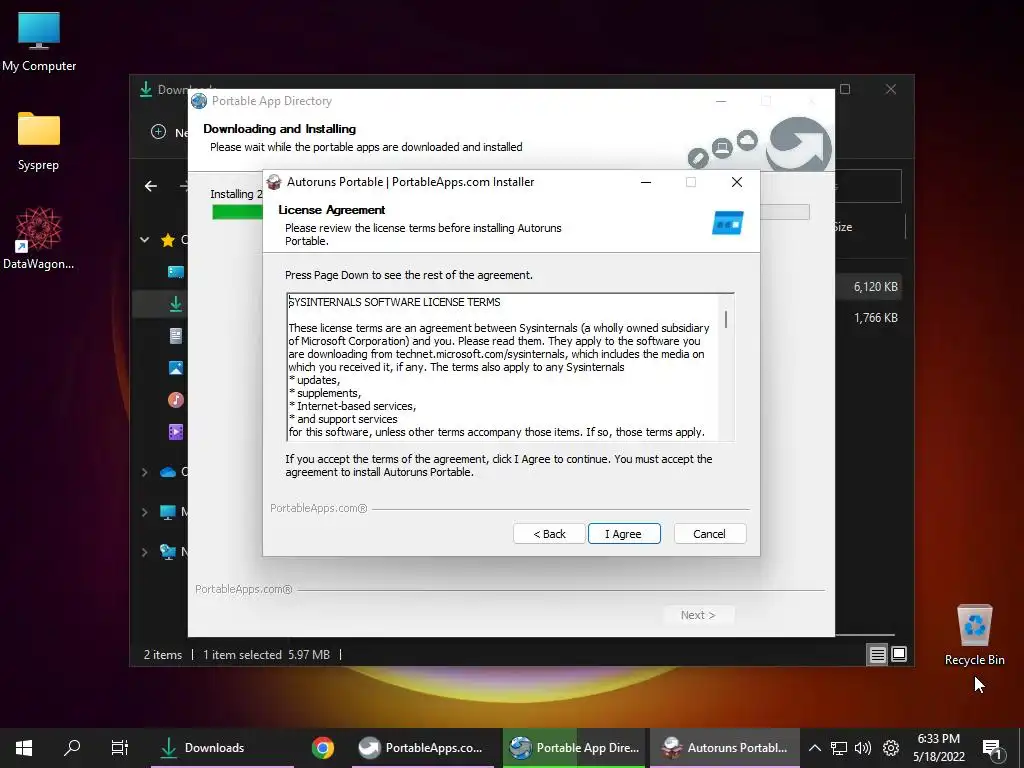Screen dimensions: 1024x768
Task: Open the settings gear tray icon
Action: coord(891,748)
